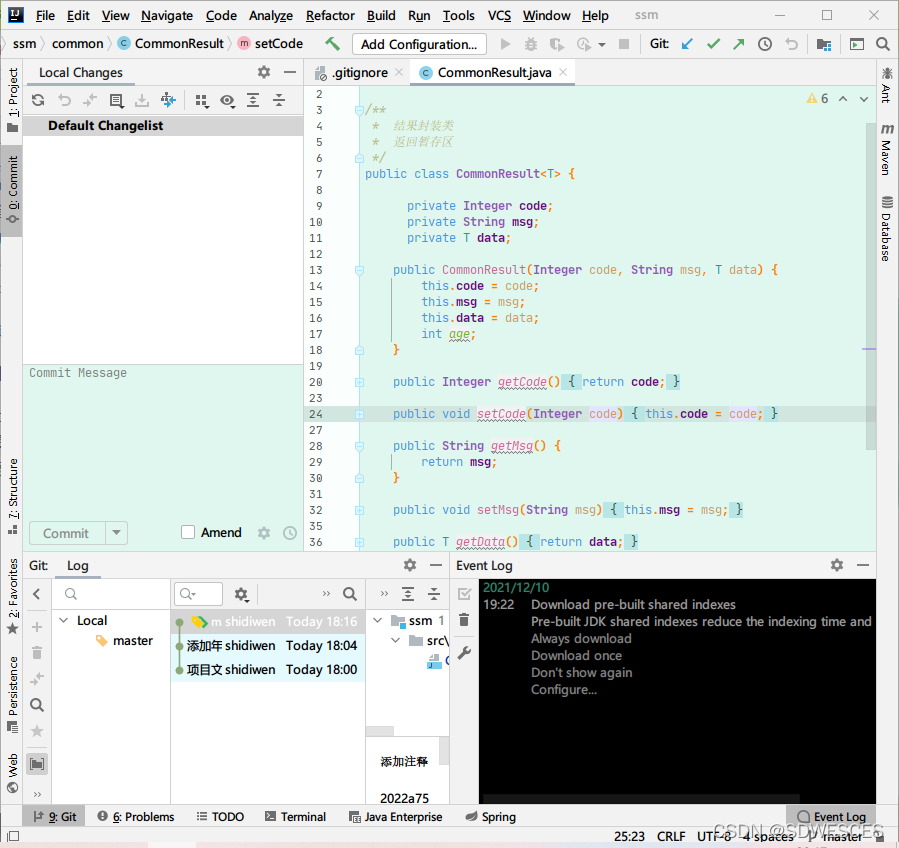The width and height of the screenshot is (899, 848).
Task: Expand folded setMsg method on line 32
Action: (x=359, y=510)
